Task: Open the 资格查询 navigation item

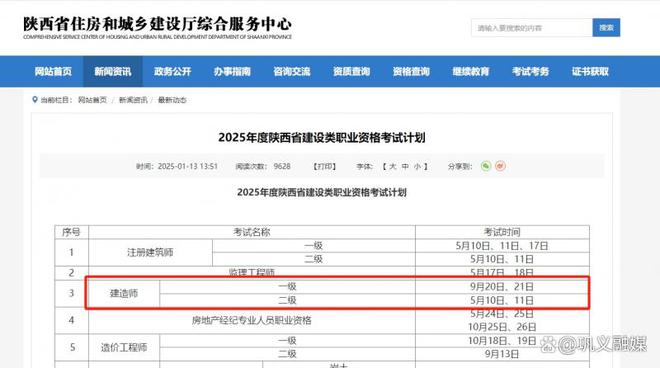Action: pos(411,72)
